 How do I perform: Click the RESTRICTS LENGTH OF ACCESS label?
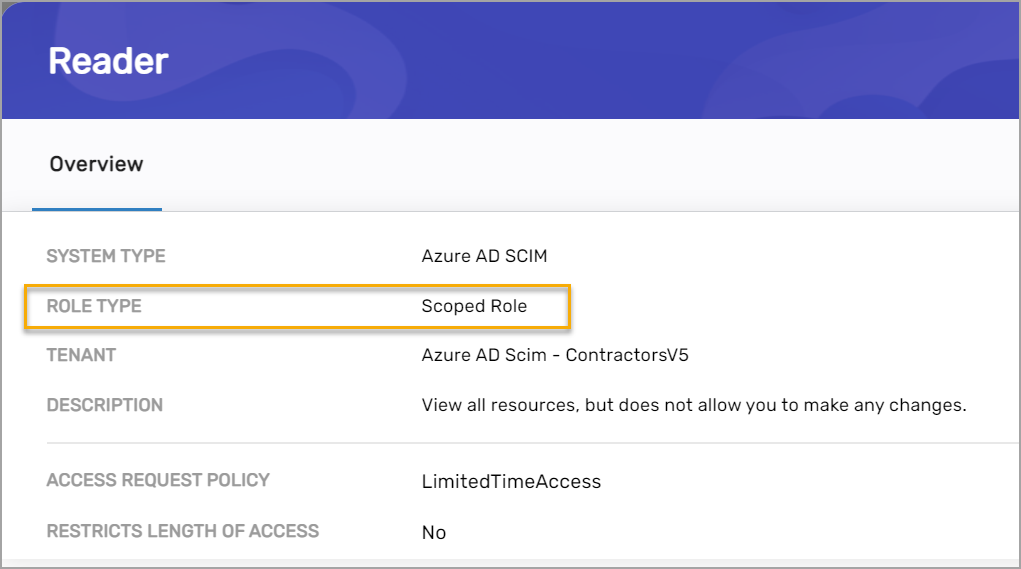(x=182, y=531)
